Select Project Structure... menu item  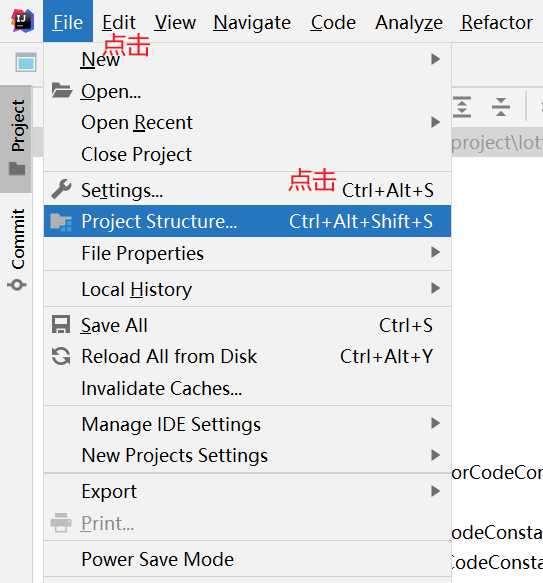247,221
